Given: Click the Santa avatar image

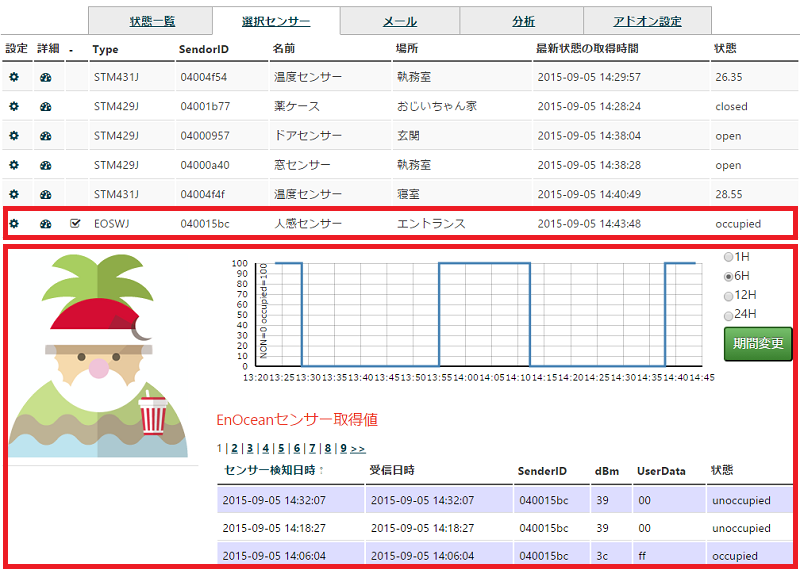Looking at the screenshot, I should pyautogui.click(x=98, y=356).
